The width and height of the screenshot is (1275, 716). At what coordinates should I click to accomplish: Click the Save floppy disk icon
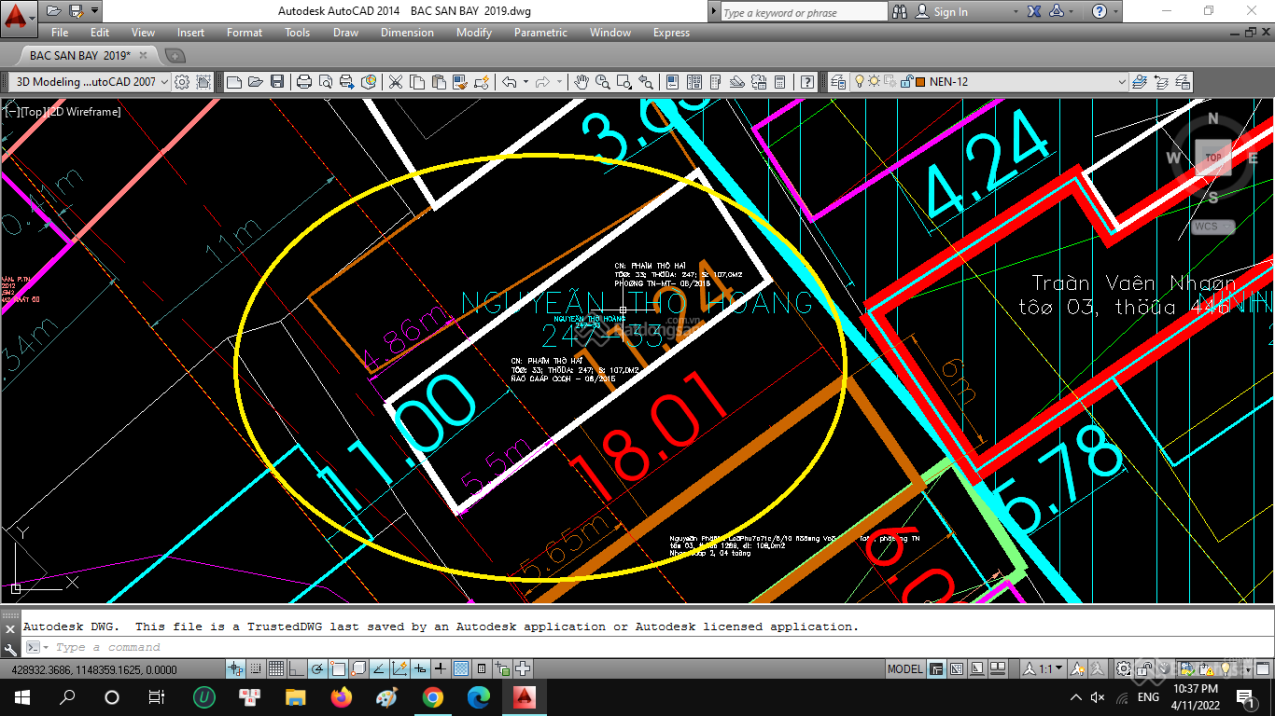(x=277, y=82)
